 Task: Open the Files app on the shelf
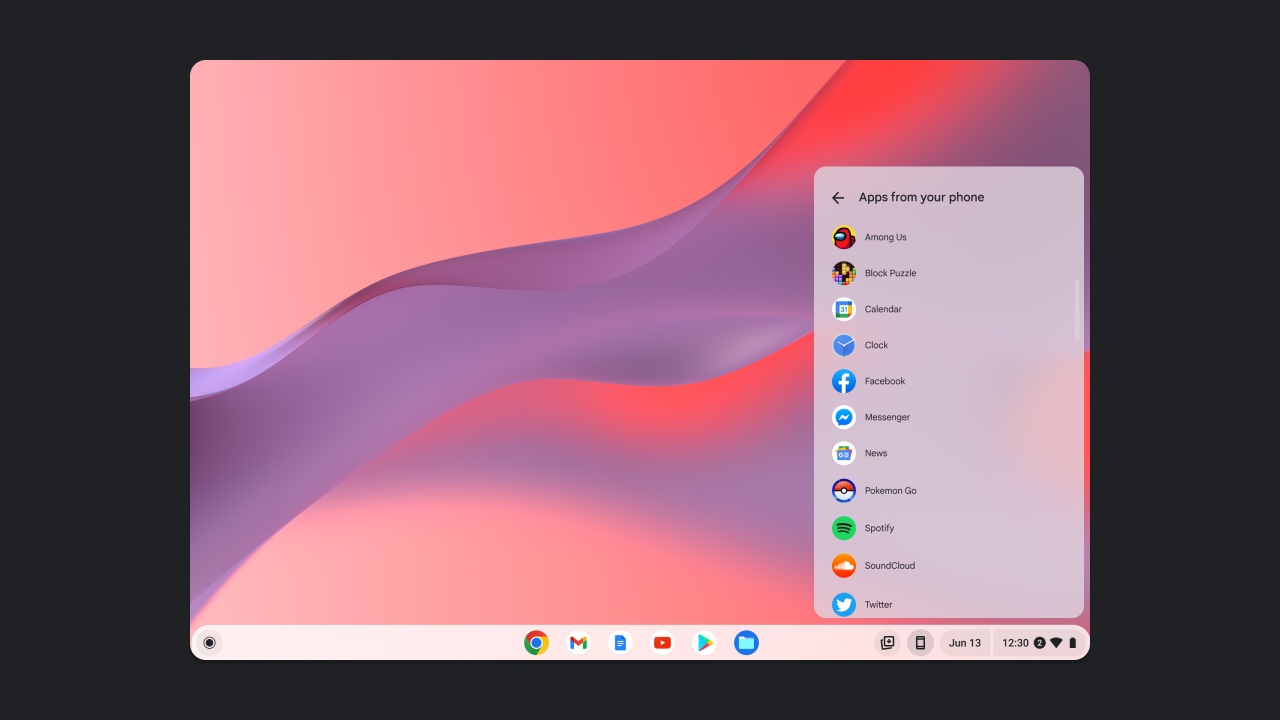pos(746,642)
